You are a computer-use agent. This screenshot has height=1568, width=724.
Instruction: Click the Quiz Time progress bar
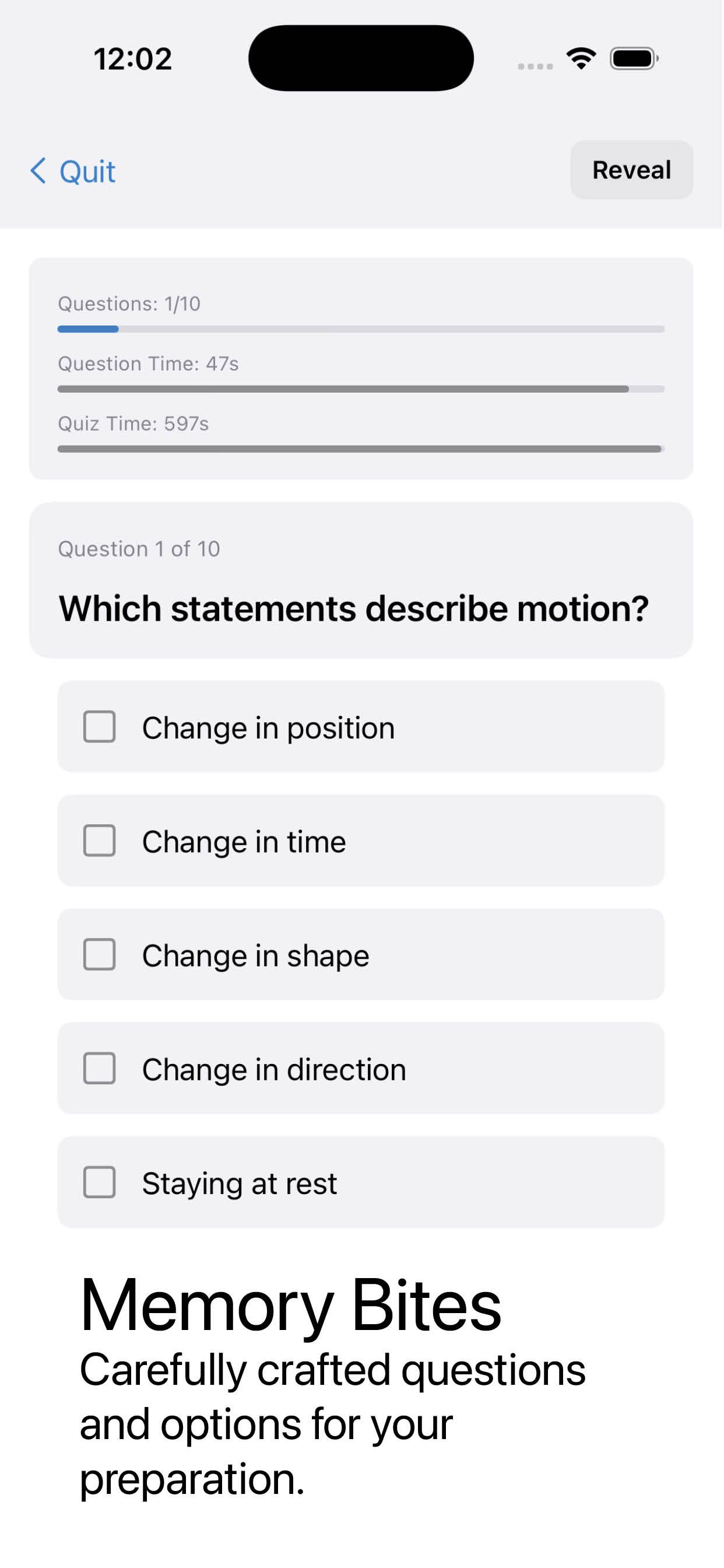(x=361, y=449)
